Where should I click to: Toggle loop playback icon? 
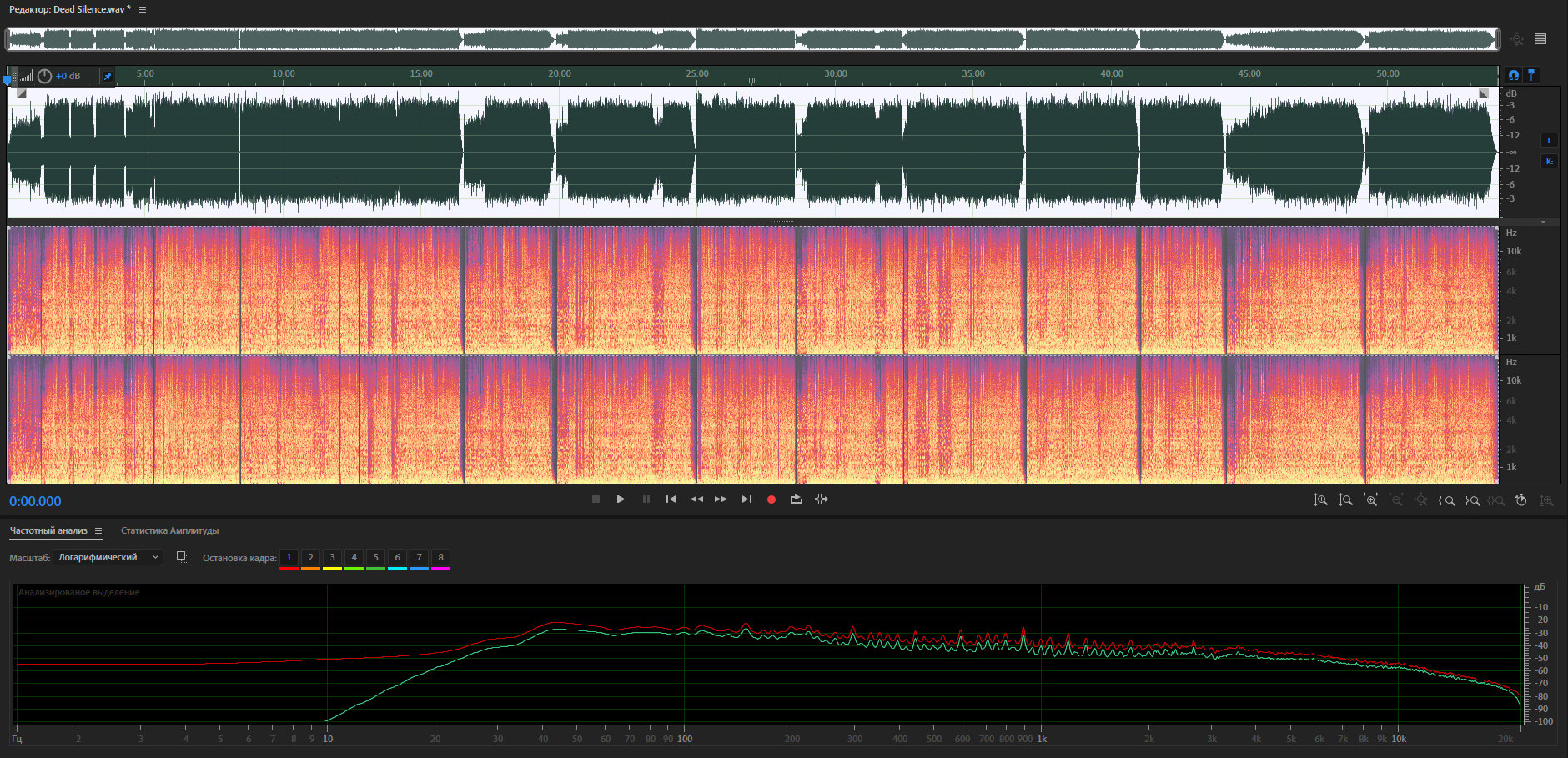[797, 499]
